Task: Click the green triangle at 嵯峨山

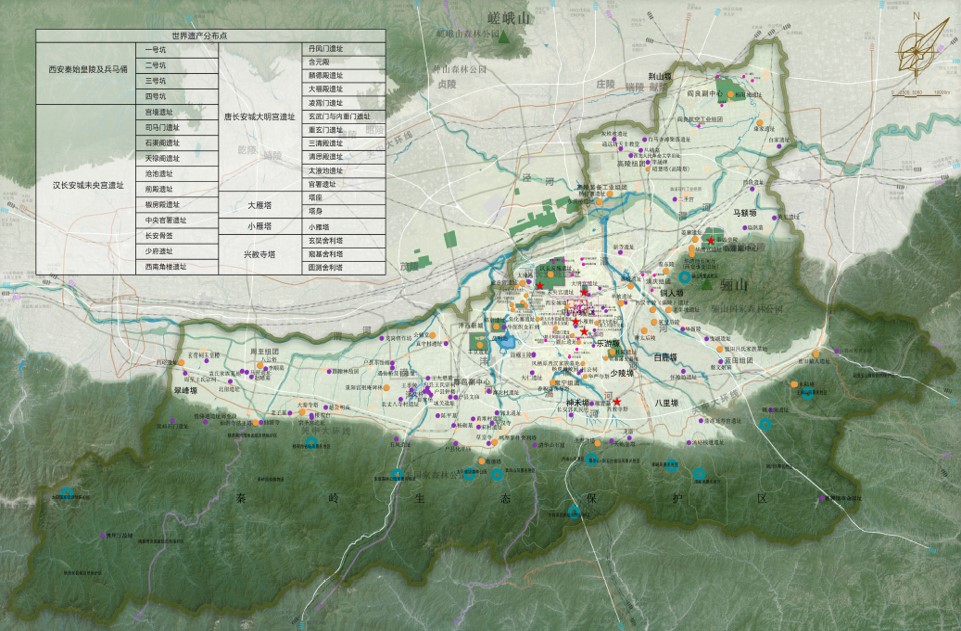Action: pyautogui.click(x=507, y=37)
